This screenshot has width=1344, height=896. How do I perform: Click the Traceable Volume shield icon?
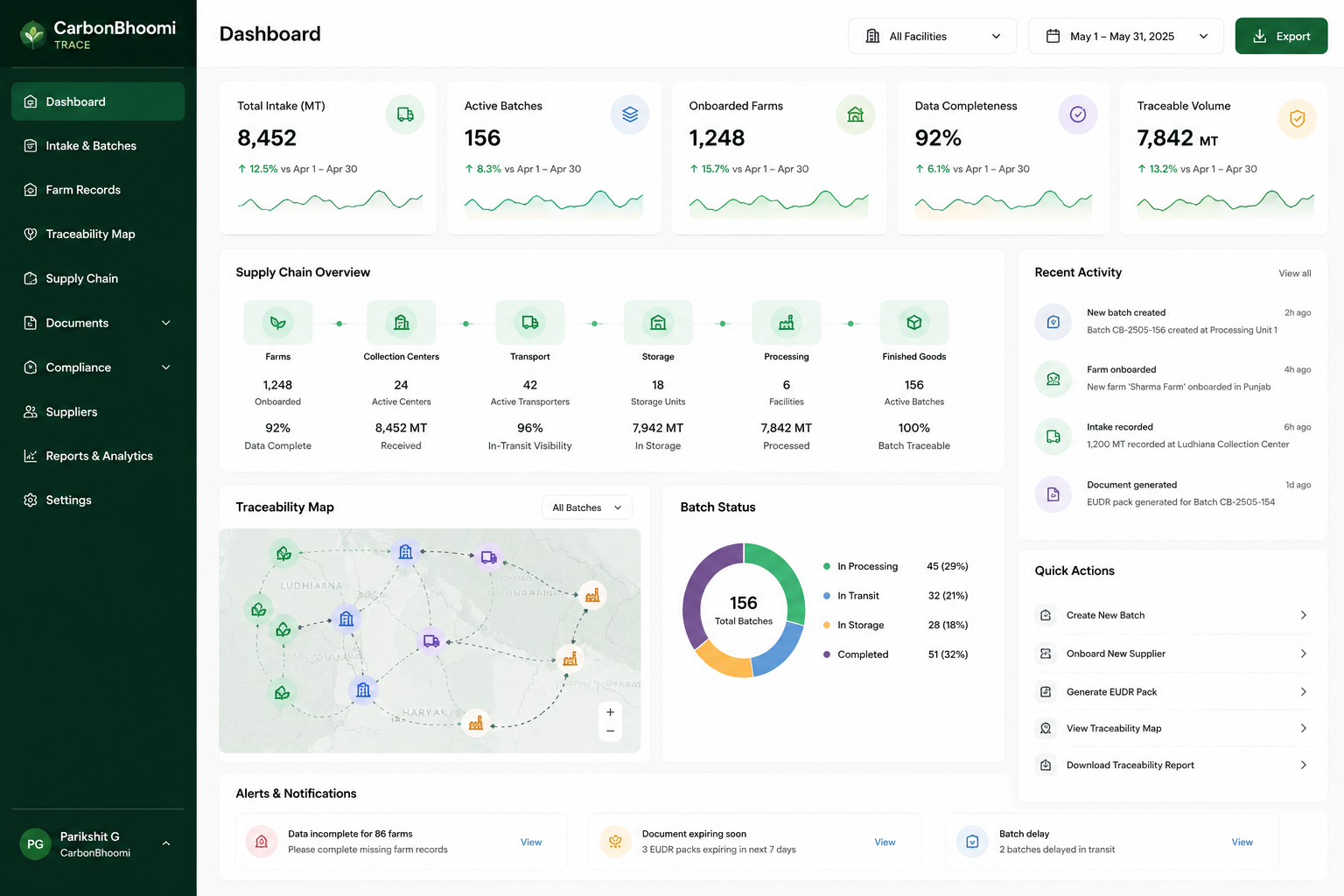pyautogui.click(x=1297, y=118)
